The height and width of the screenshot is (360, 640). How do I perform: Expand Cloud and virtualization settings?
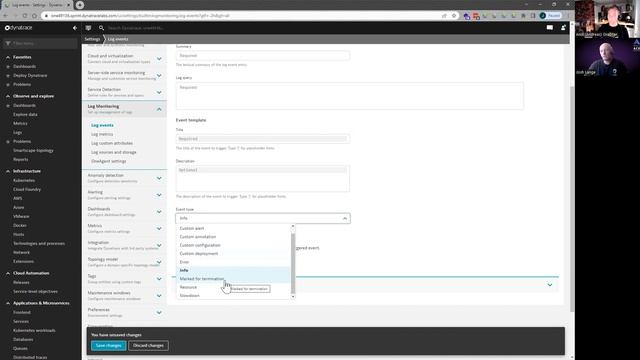pyautogui.click(x=159, y=59)
